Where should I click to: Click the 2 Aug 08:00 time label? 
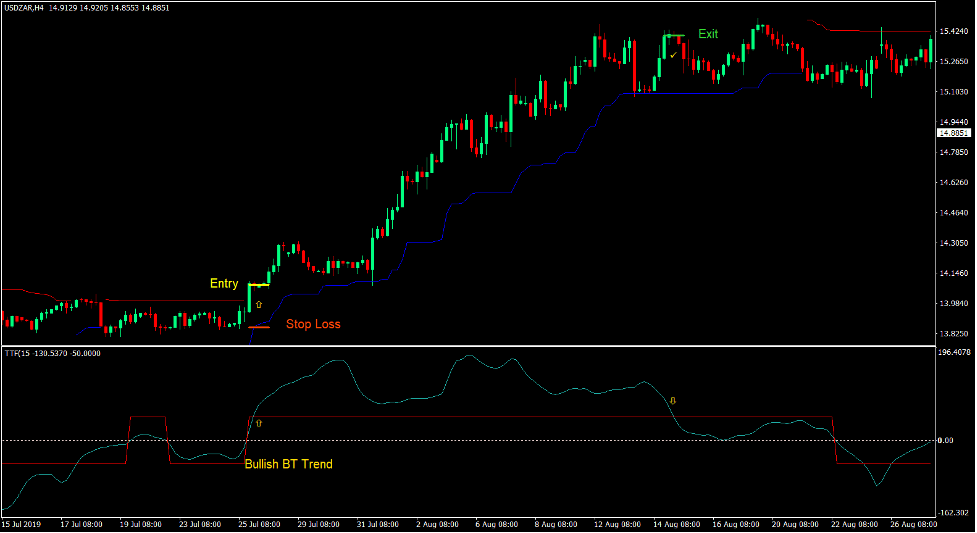[x=437, y=525]
